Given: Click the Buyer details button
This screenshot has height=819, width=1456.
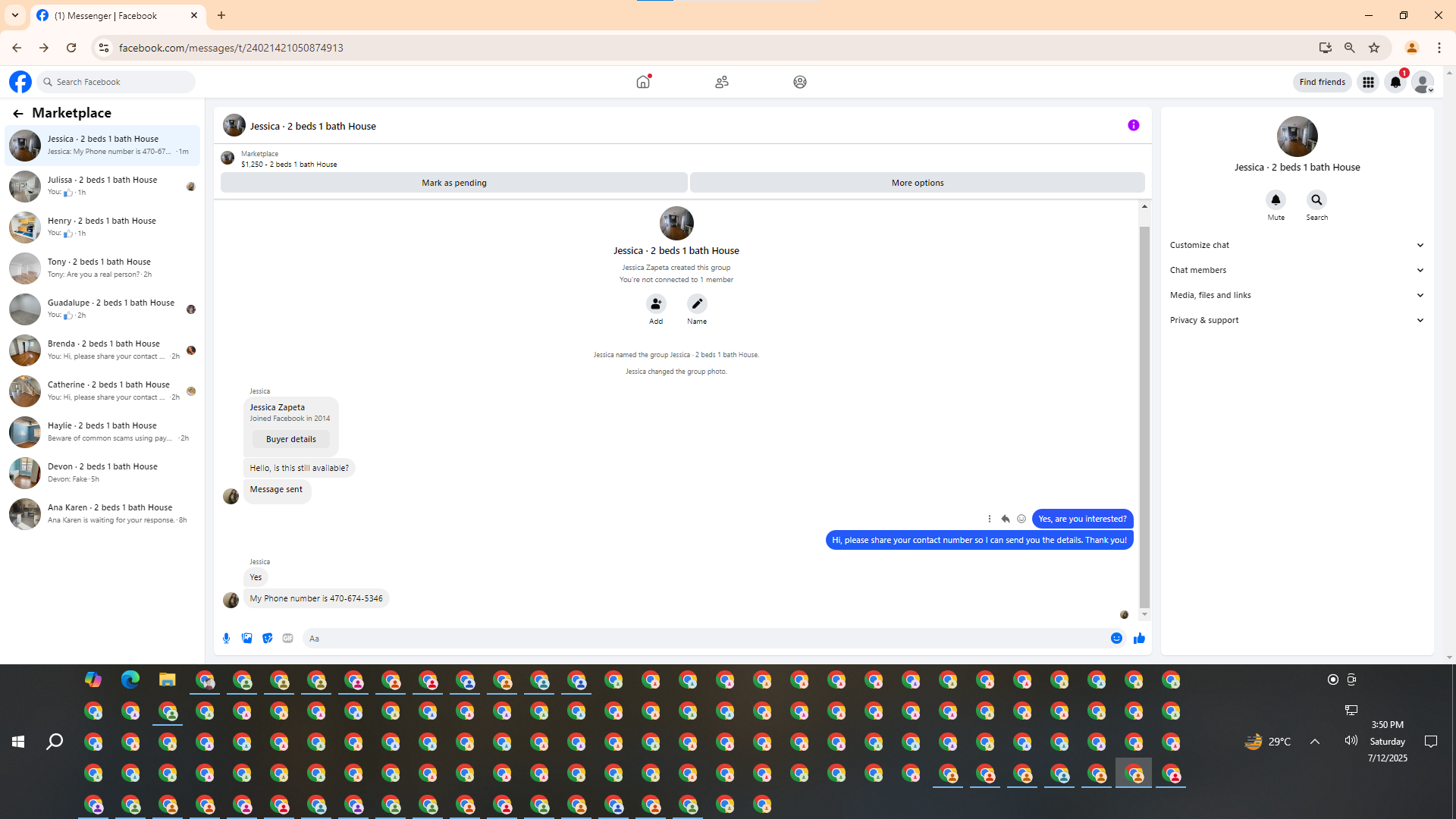Looking at the screenshot, I should 291,439.
